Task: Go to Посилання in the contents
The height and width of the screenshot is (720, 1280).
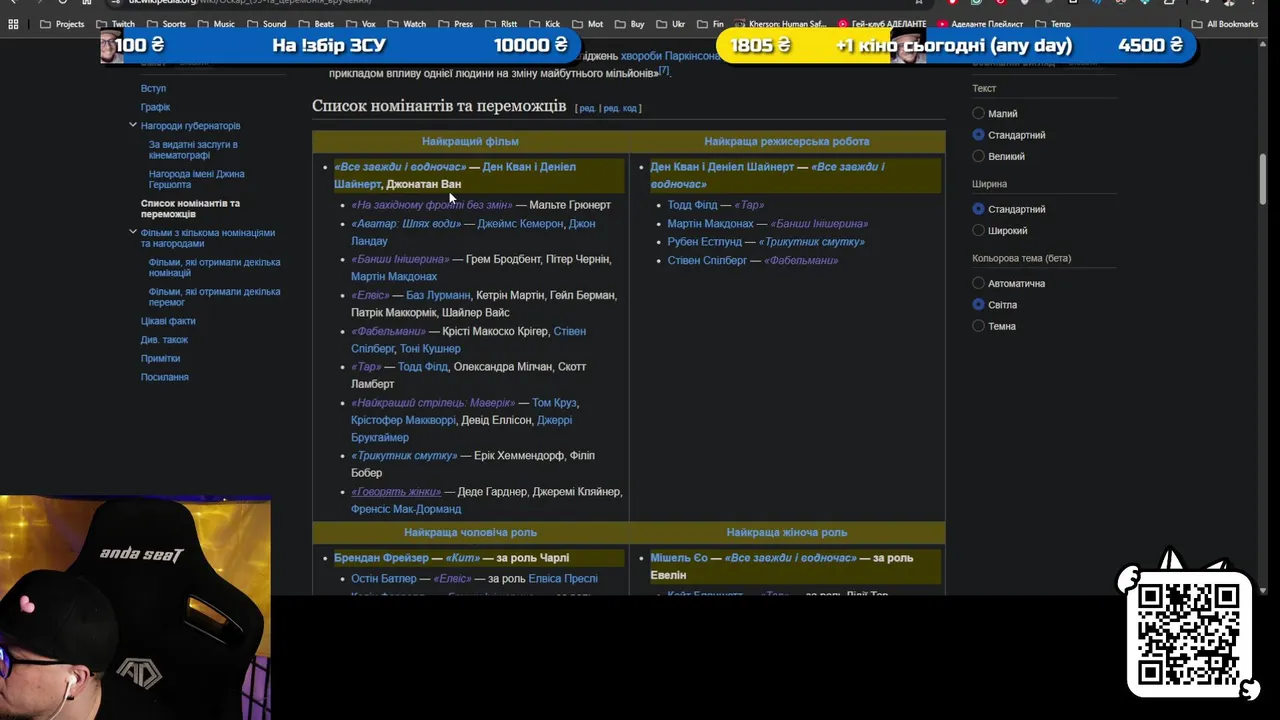Action: 164,377
